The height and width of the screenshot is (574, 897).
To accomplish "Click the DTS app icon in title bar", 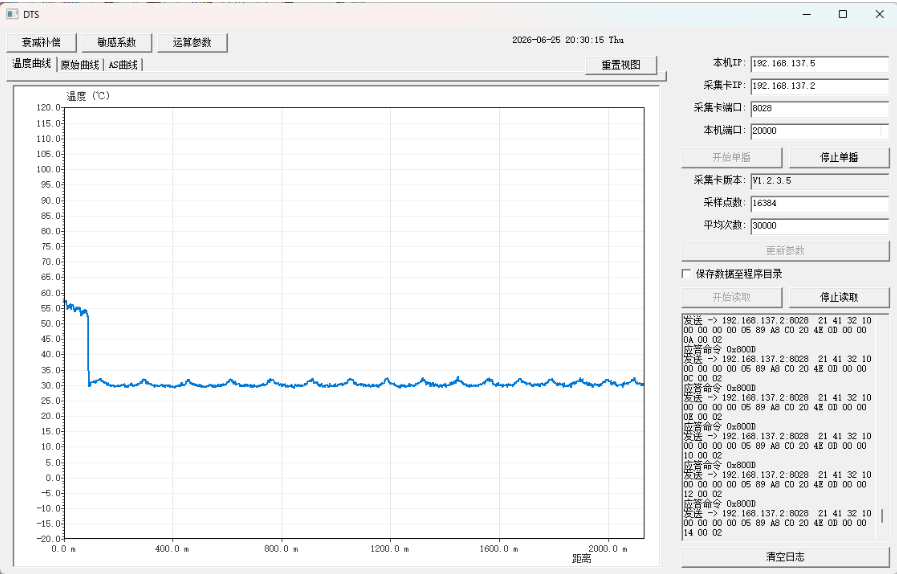I will 12,14.
